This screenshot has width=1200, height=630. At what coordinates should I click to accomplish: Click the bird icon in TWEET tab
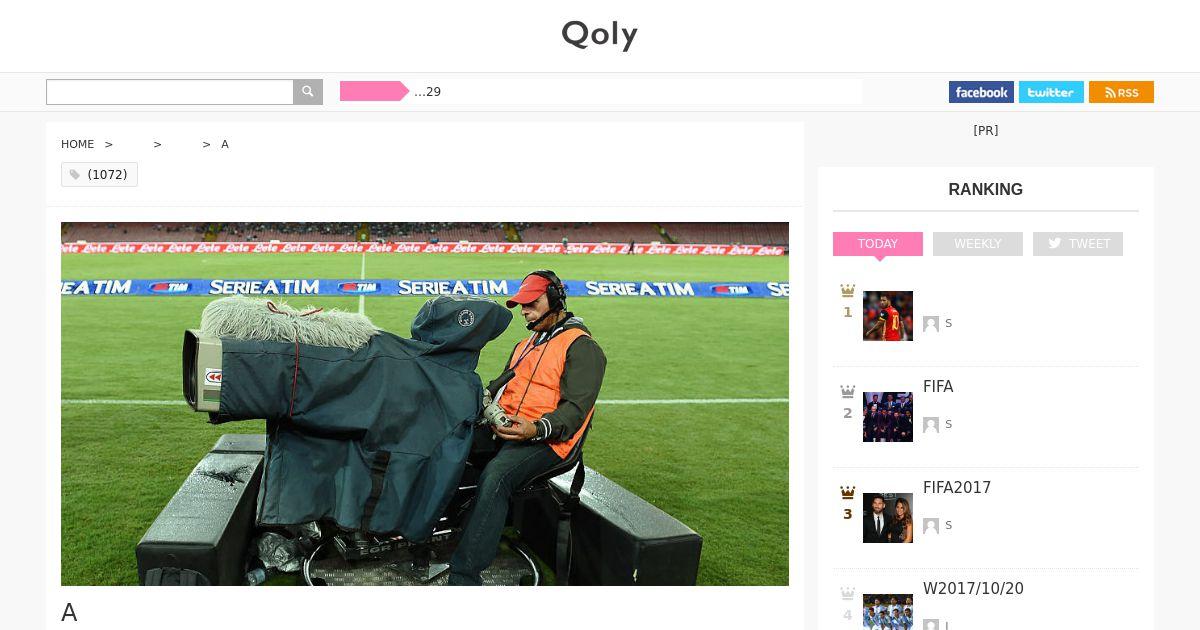coord(1054,244)
